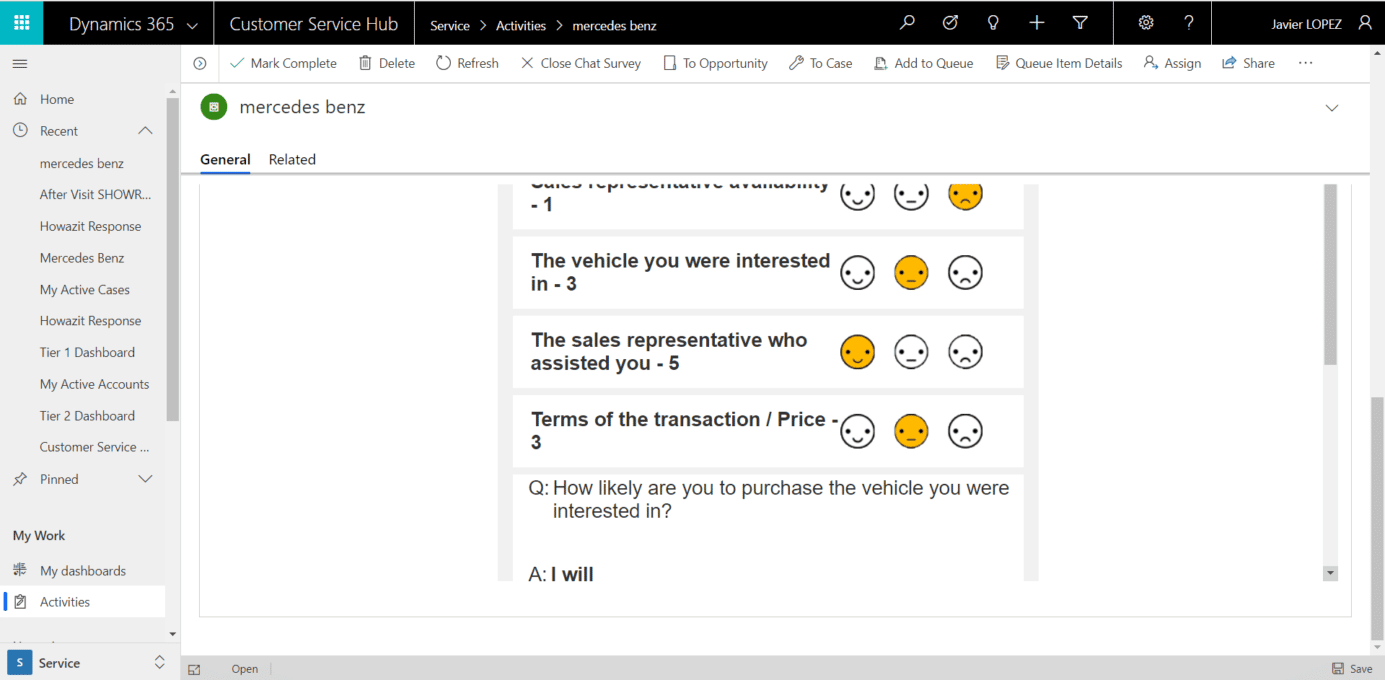Screen dimensions: 1385x680
Task: Open recent item My Active Cases
Action: [x=85, y=290]
